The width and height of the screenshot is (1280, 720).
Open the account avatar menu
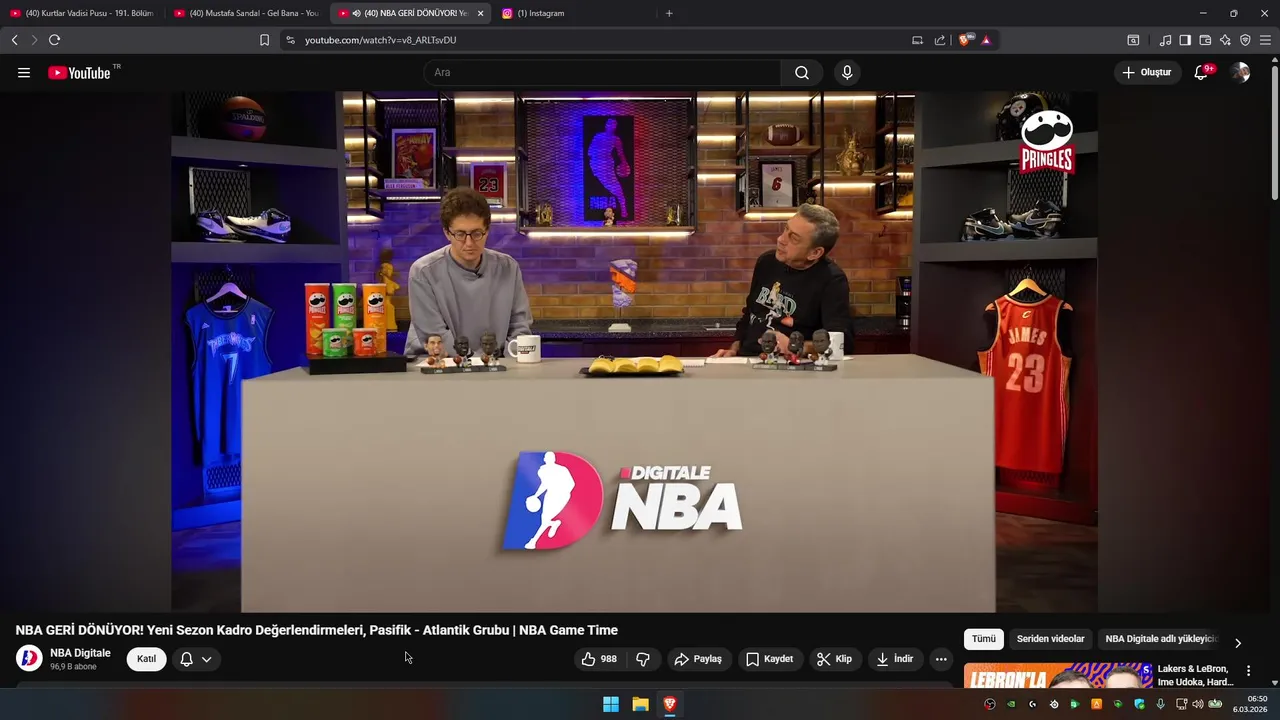point(1240,73)
